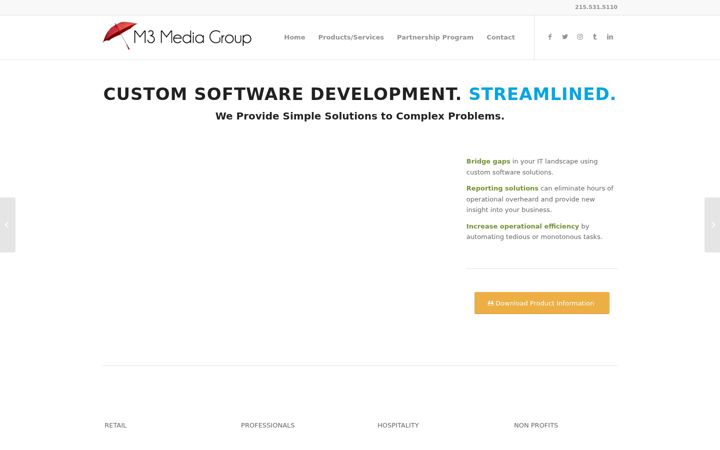
Task: Go to next page with right arrow
Action: click(712, 225)
